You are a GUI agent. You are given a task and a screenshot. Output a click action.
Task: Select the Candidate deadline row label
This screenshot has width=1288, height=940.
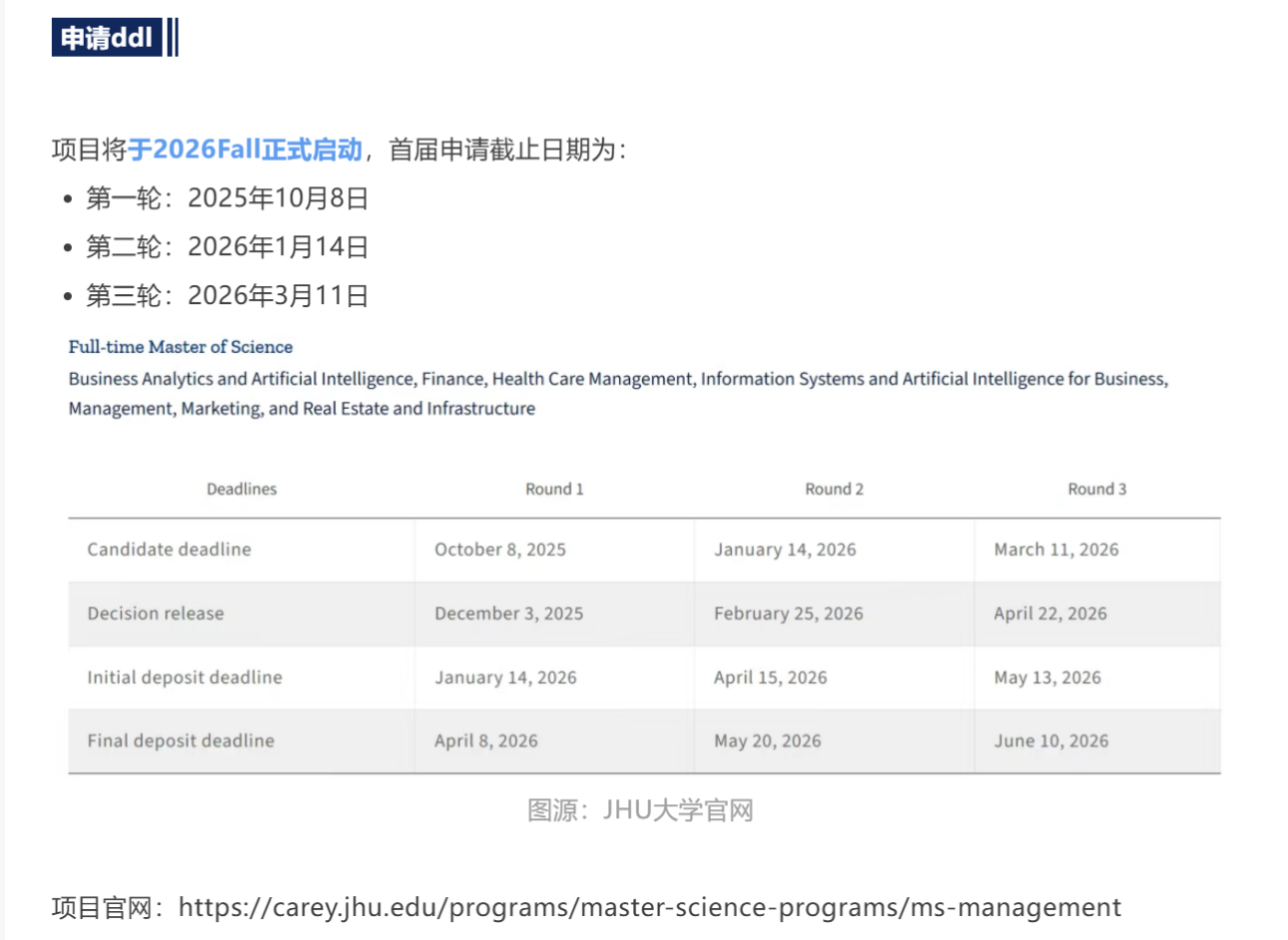coord(169,549)
